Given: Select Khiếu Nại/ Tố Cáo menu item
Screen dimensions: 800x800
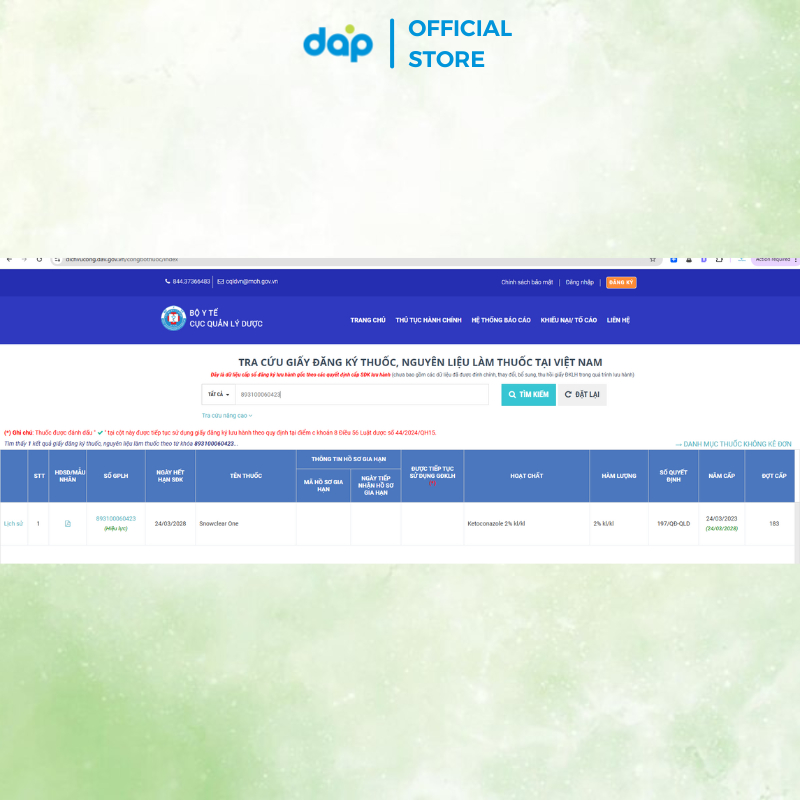Looking at the screenshot, I should coord(568,320).
